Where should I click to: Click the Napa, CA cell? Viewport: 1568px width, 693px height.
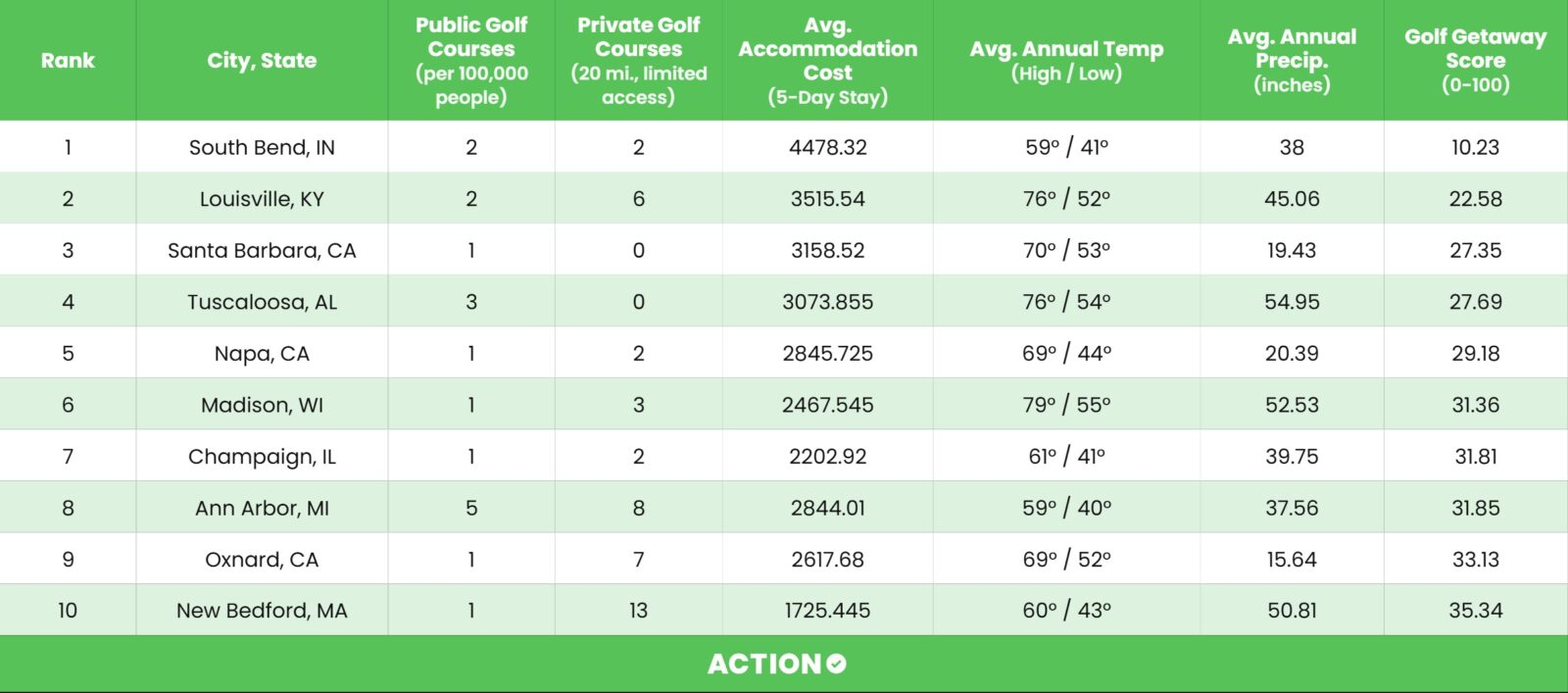(262, 353)
